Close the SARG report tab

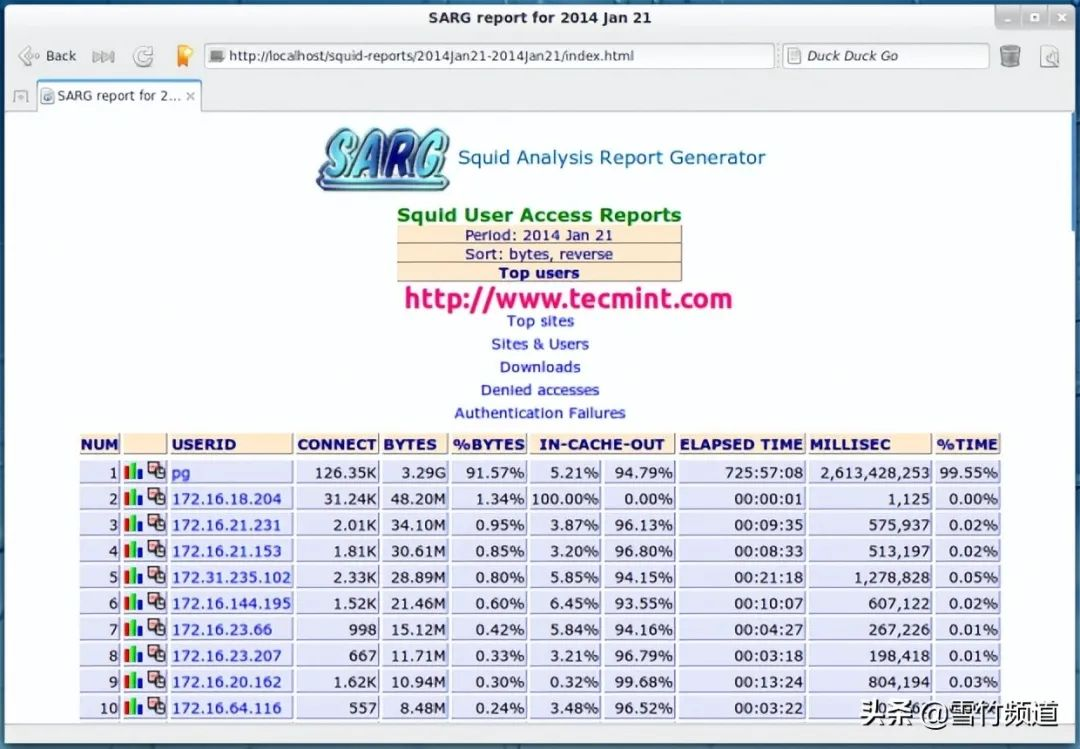pyautogui.click(x=191, y=97)
